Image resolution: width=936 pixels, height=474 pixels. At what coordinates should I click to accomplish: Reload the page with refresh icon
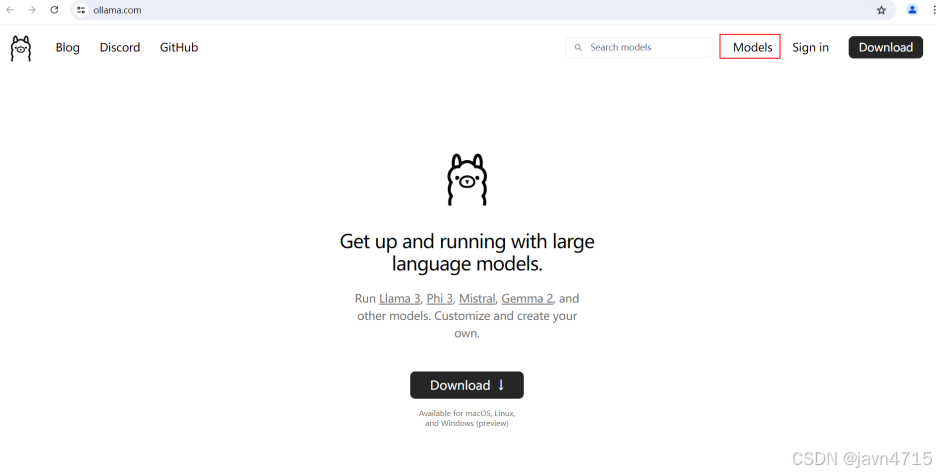coord(54,10)
